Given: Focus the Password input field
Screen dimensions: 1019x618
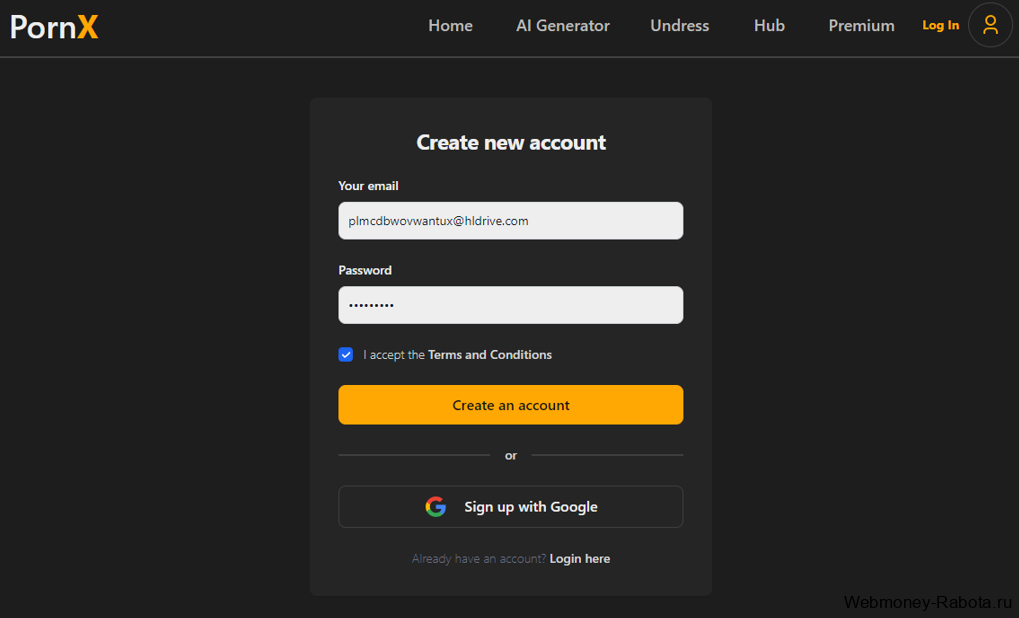Looking at the screenshot, I should [511, 305].
